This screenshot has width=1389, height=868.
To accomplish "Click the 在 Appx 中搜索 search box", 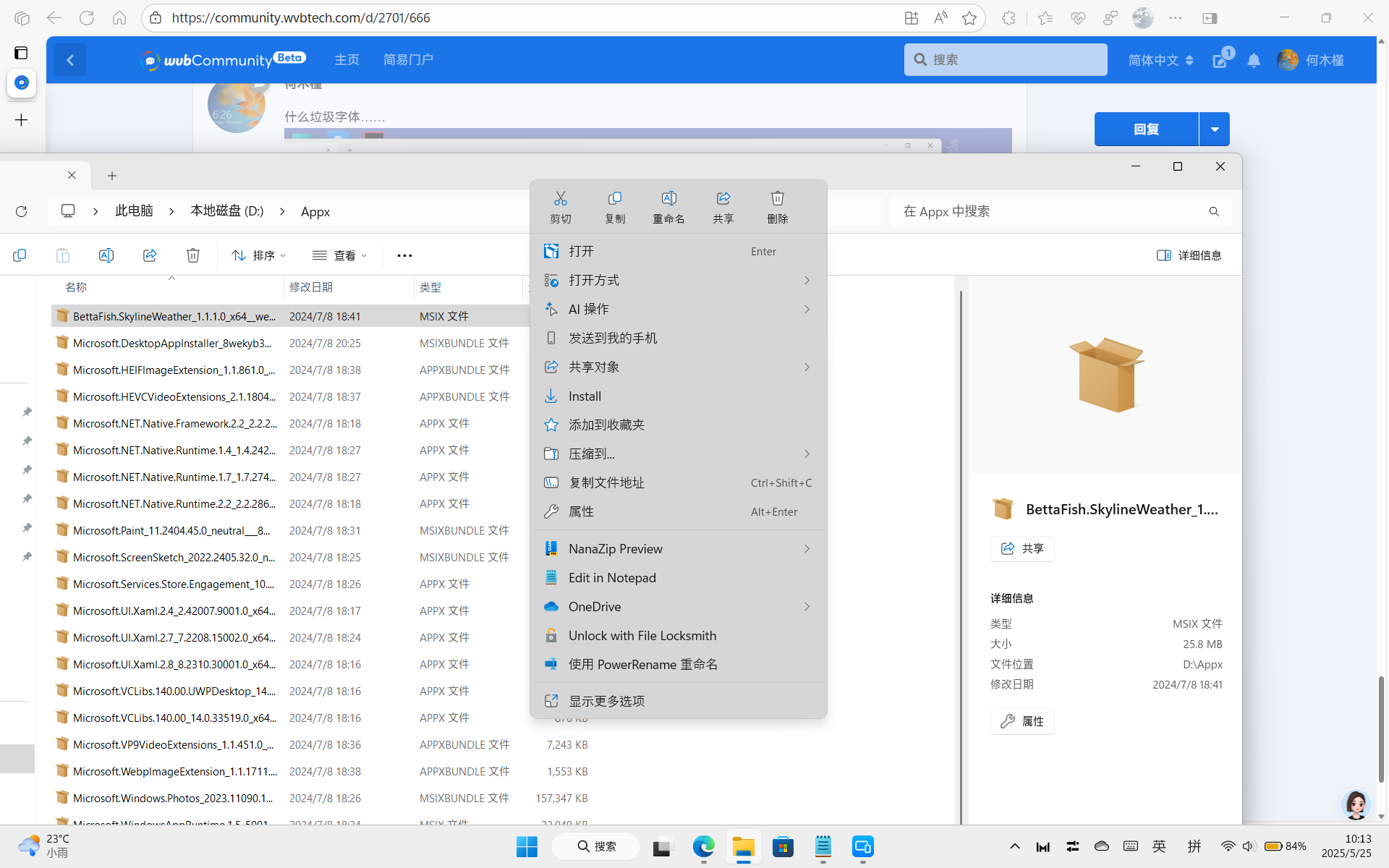I will pos(1049,211).
